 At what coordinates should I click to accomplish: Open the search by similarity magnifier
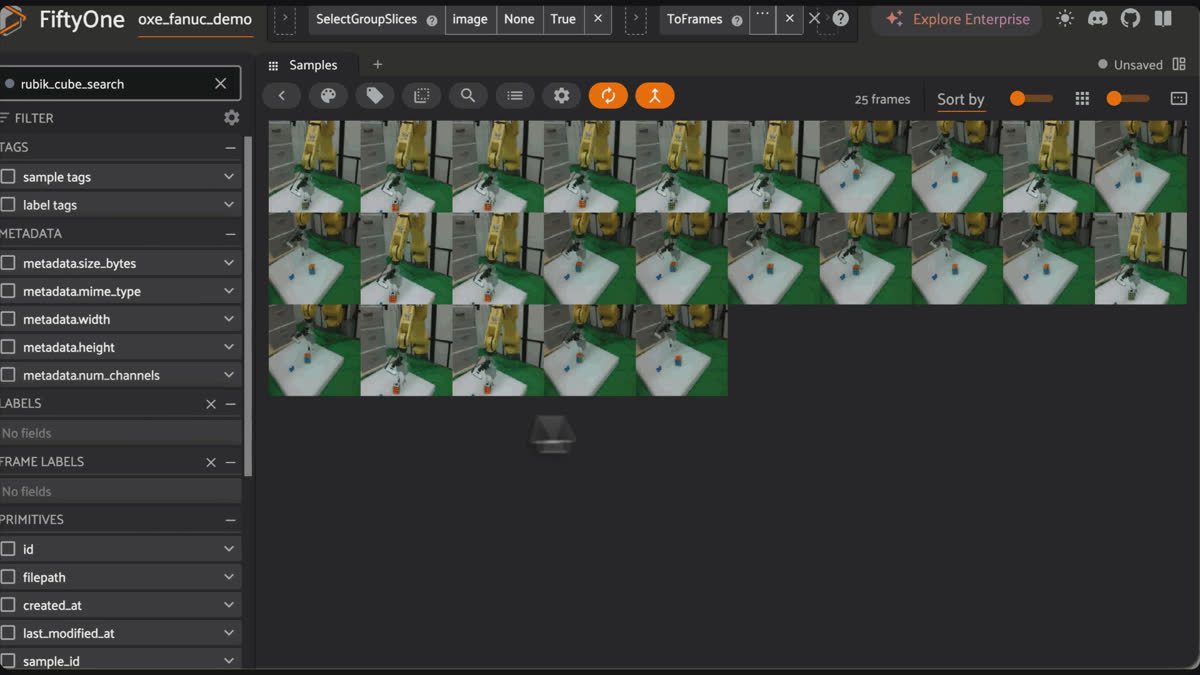(468, 96)
